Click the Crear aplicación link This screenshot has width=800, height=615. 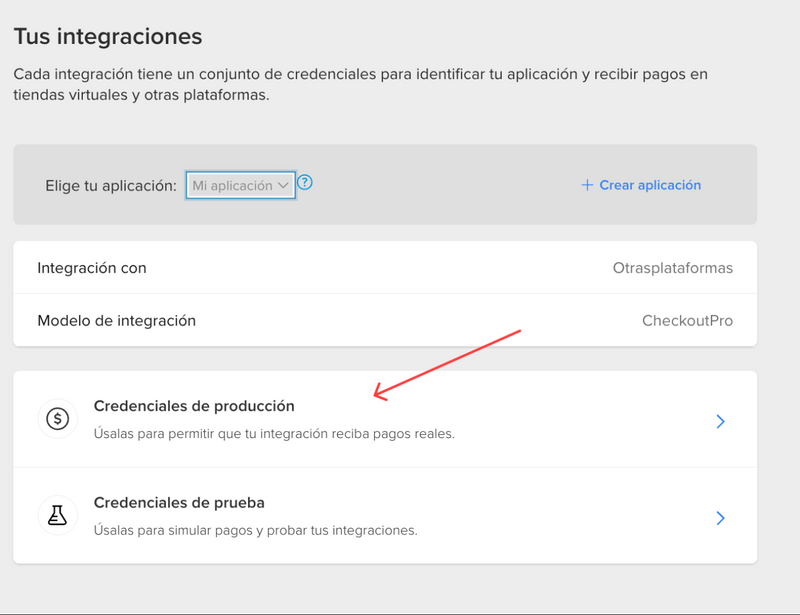(x=648, y=184)
